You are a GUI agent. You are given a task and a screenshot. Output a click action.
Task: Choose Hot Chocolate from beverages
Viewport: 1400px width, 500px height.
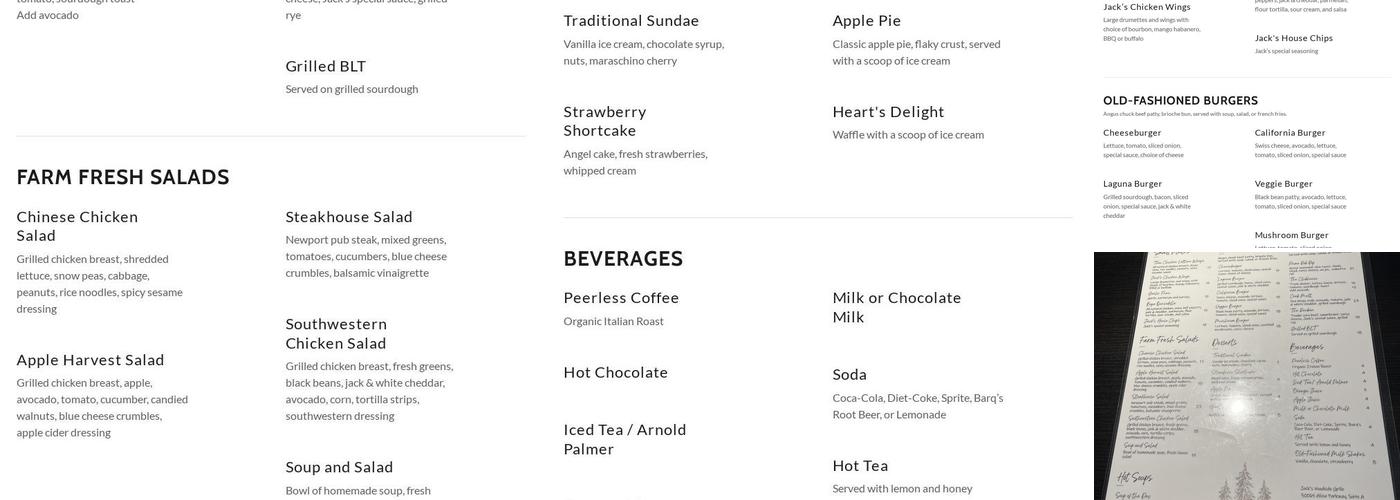(616, 373)
